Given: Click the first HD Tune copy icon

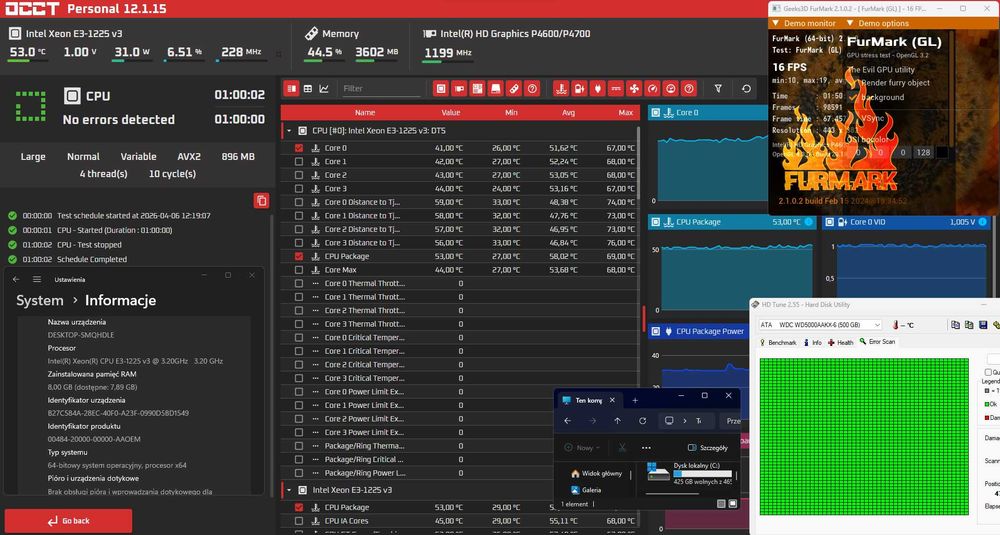Looking at the screenshot, I should (955, 325).
